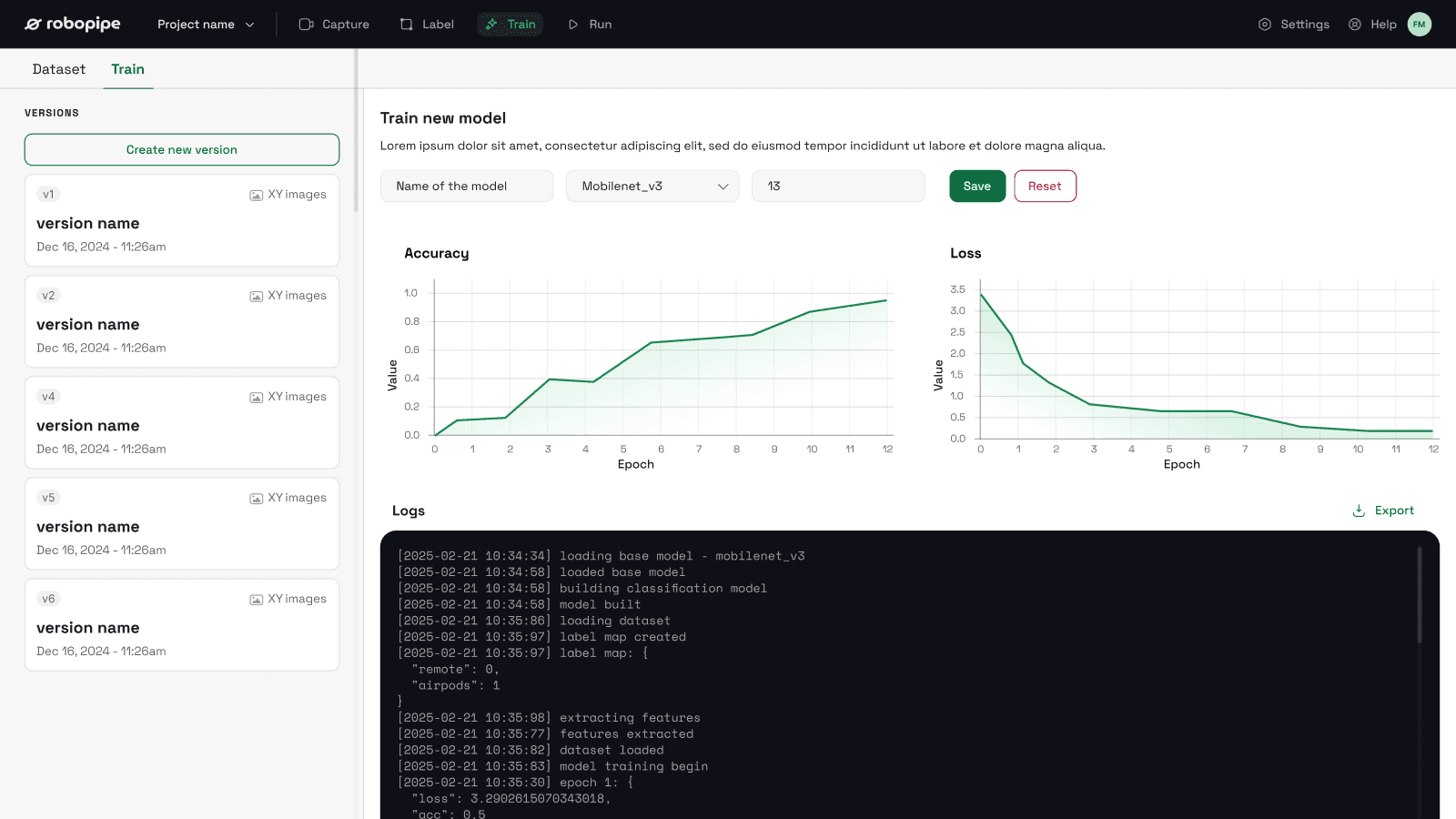Click the v4 version badge
The height and width of the screenshot is (819, 1456).
coord(48,396)
